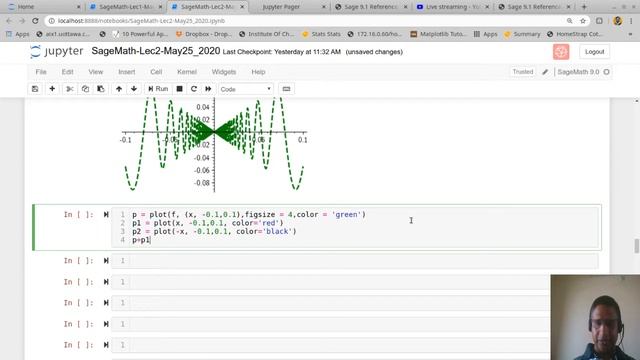Open the Dropbox bookmark
The height and width of the screenshot is (360, 640).
click(x=204, y=34)
